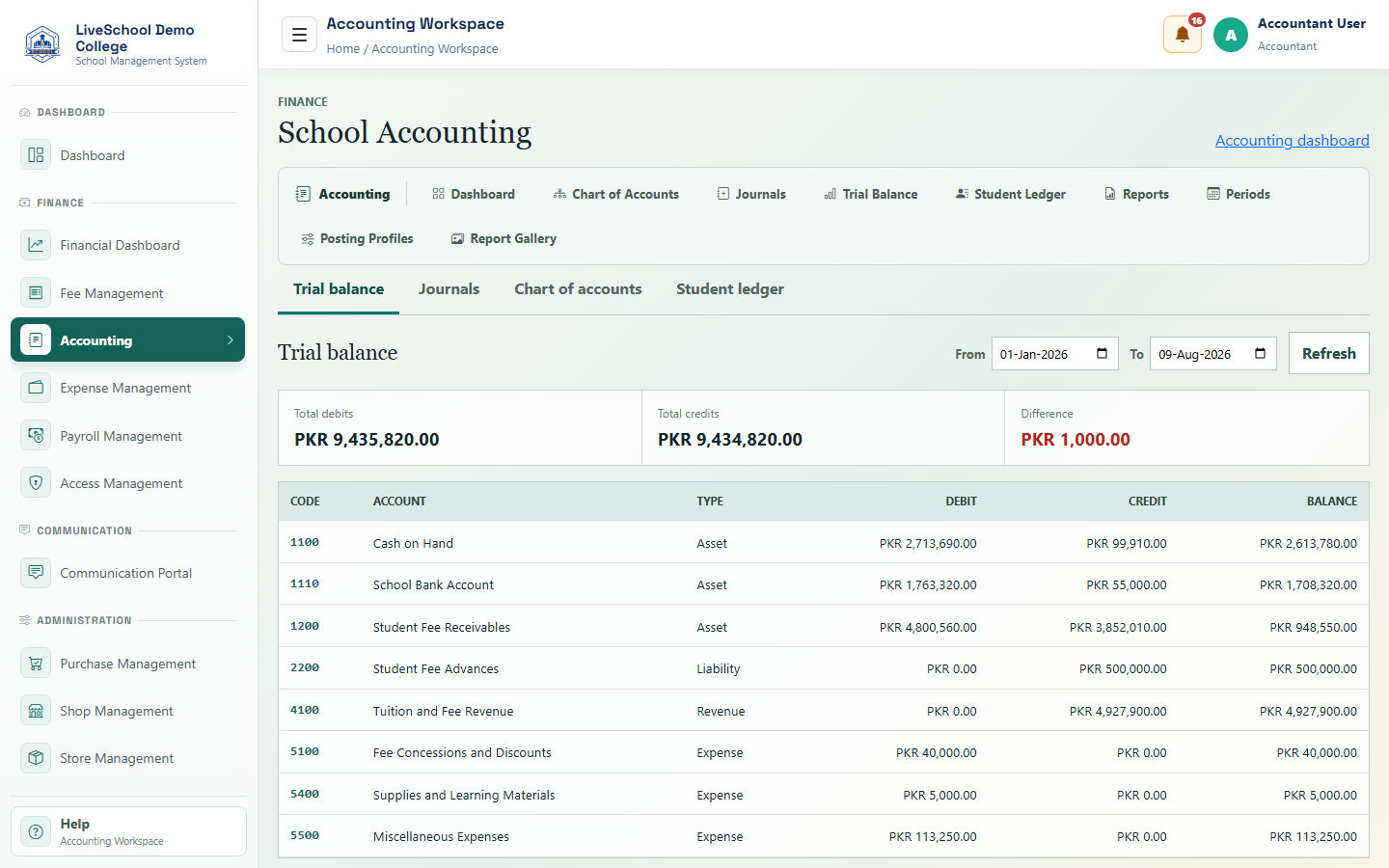The height and width of the screenshot is (868, 1389).
Task: Open the To date calendar picker
Action: 1260,354
